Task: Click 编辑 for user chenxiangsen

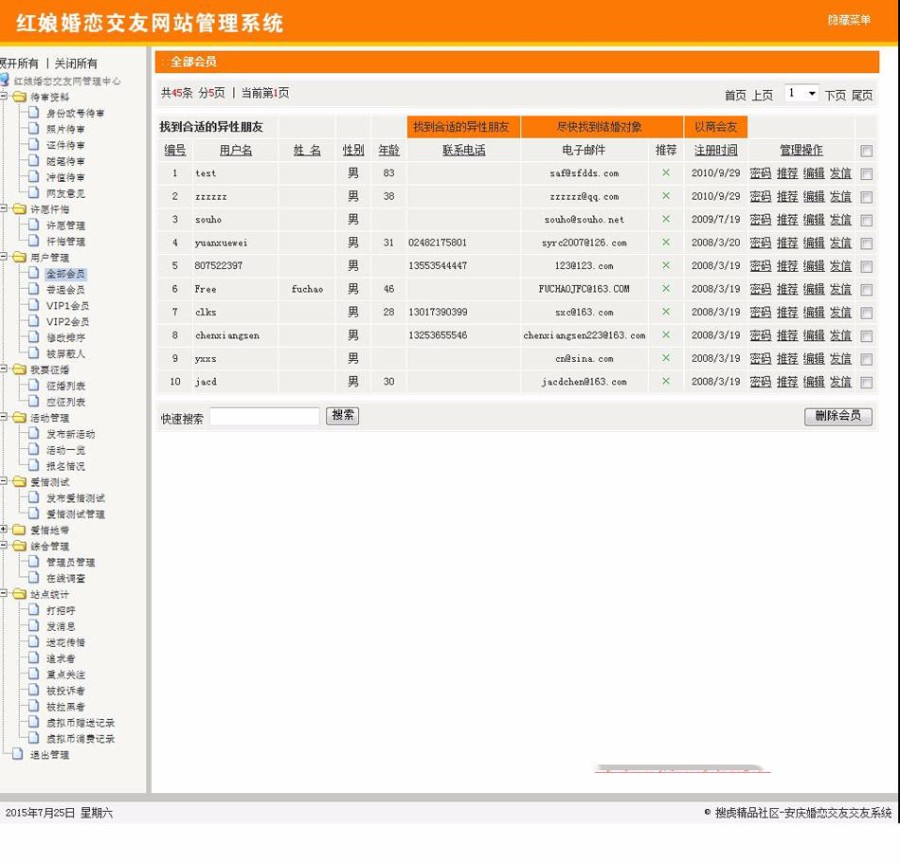Action: click(x=813, y=335)
